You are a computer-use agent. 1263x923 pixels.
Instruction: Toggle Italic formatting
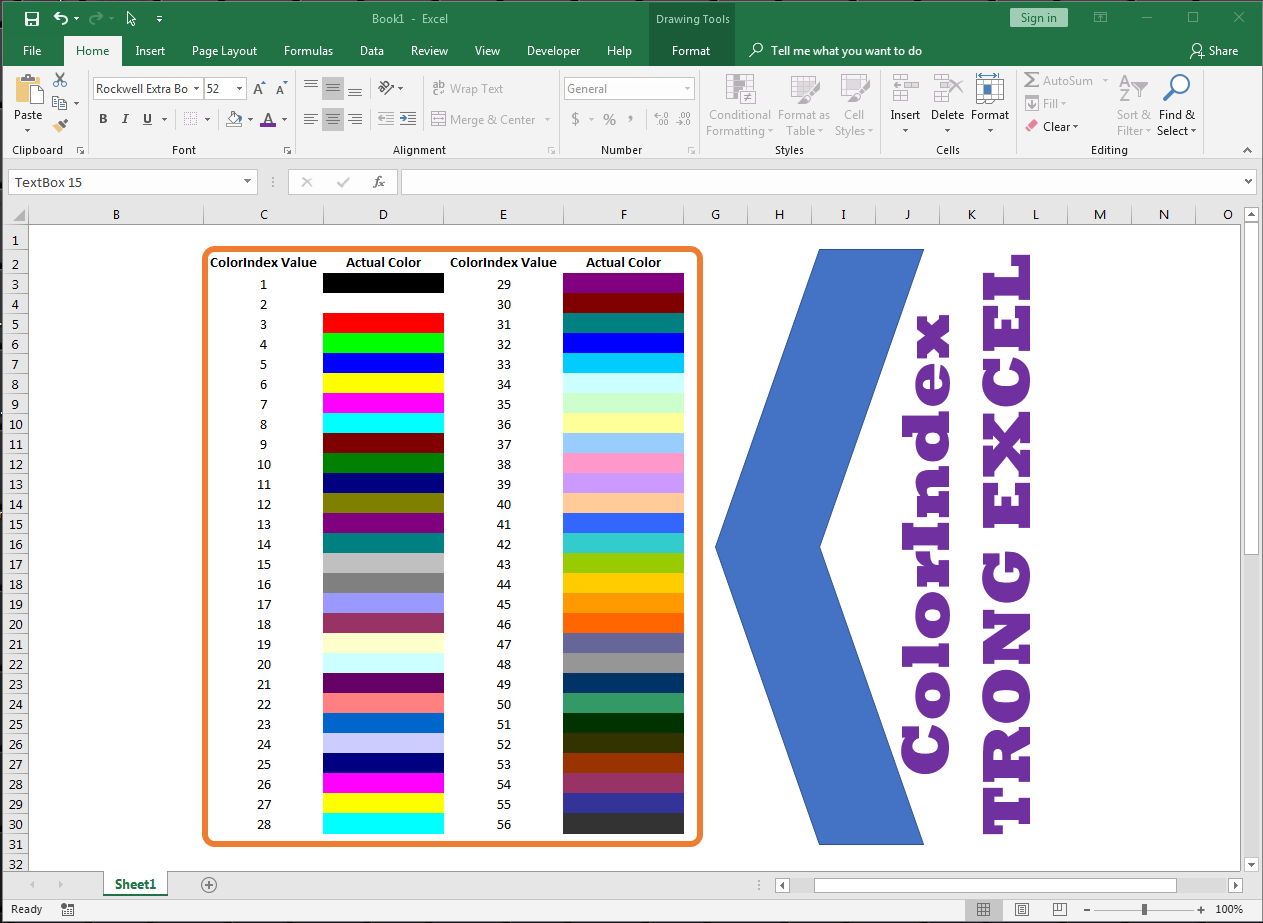click(125, 119)
